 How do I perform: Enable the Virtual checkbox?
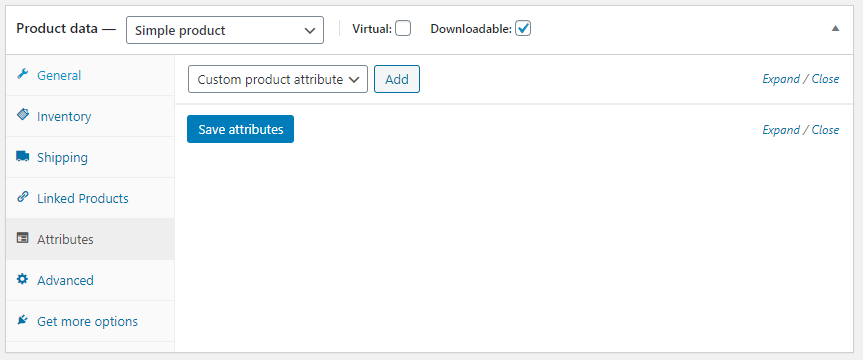tap(403, 28)
